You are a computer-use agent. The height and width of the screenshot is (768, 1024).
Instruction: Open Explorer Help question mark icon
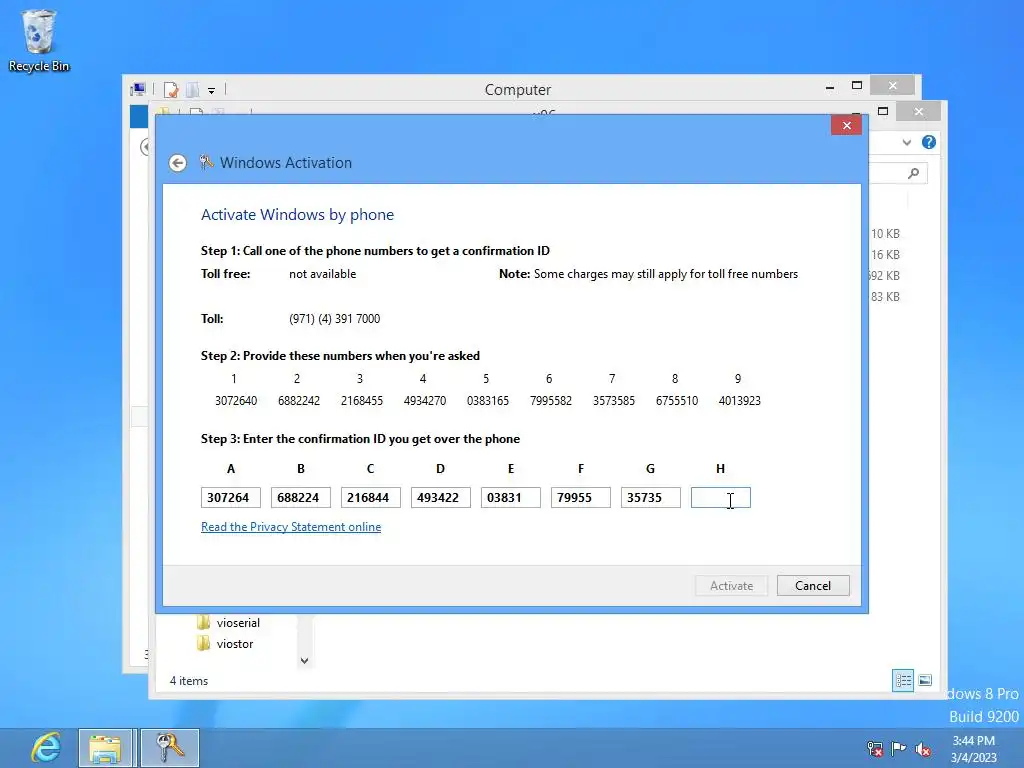(929, 142)
